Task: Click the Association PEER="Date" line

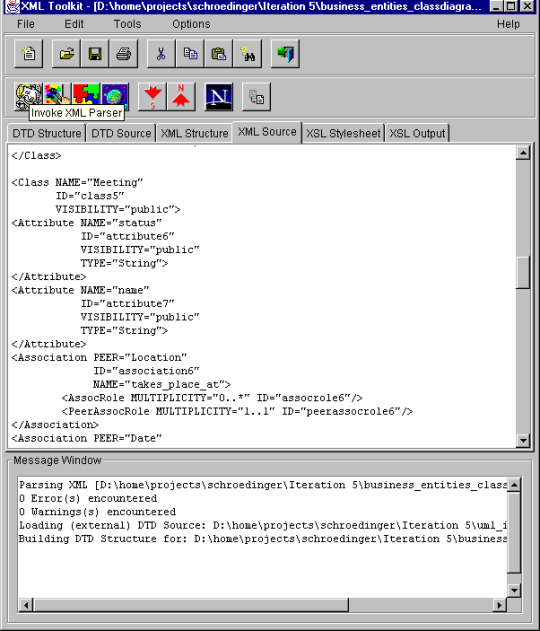Action: click(x=87, y=438)
